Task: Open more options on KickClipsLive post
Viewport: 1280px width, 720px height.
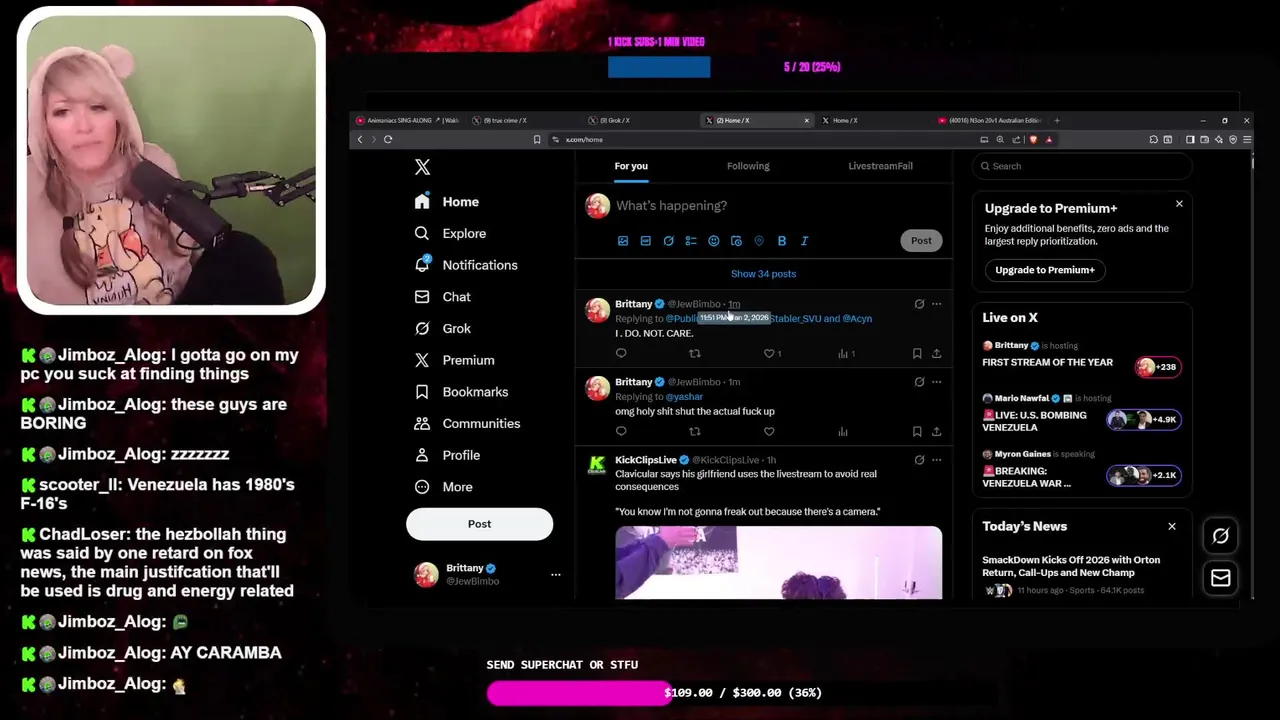Action: (x=936, y=460)
